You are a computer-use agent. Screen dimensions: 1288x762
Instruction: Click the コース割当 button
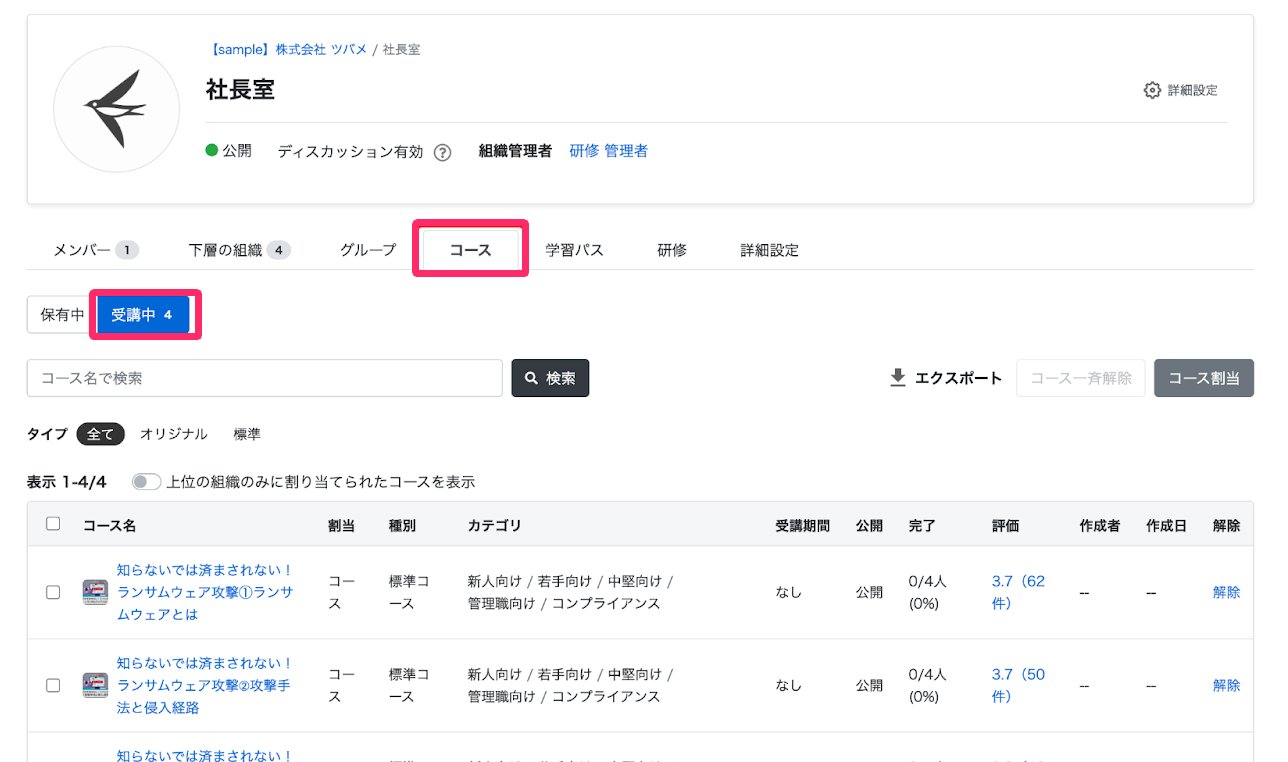tap(1203, 378)
